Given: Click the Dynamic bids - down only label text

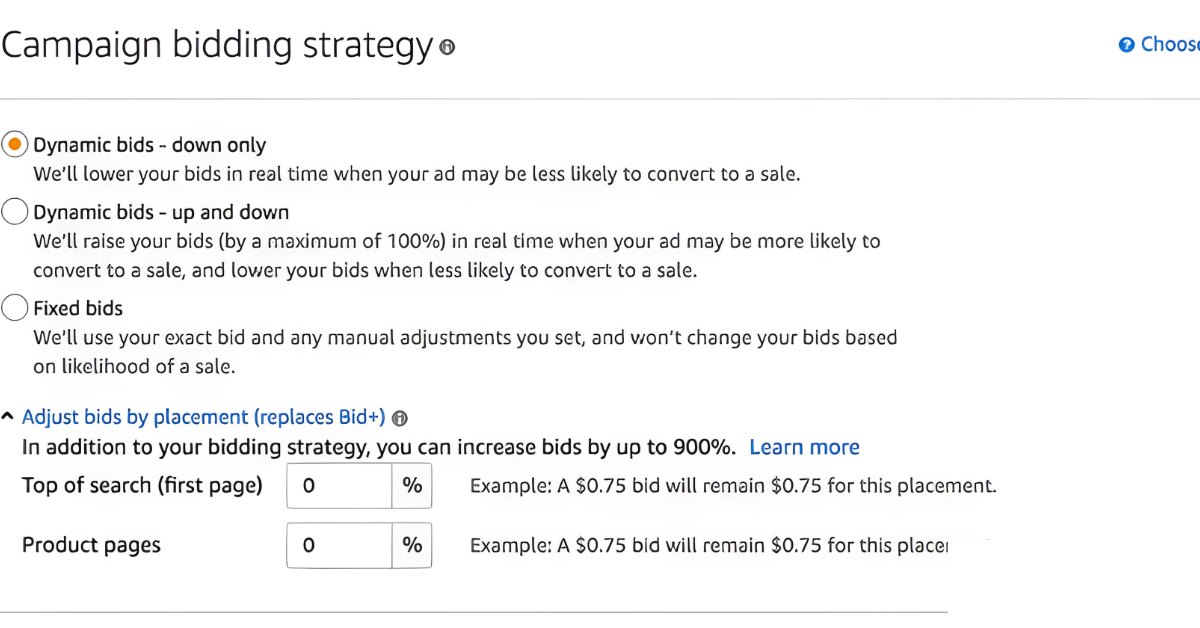Looking at the screenshot, I should point(150,145).
